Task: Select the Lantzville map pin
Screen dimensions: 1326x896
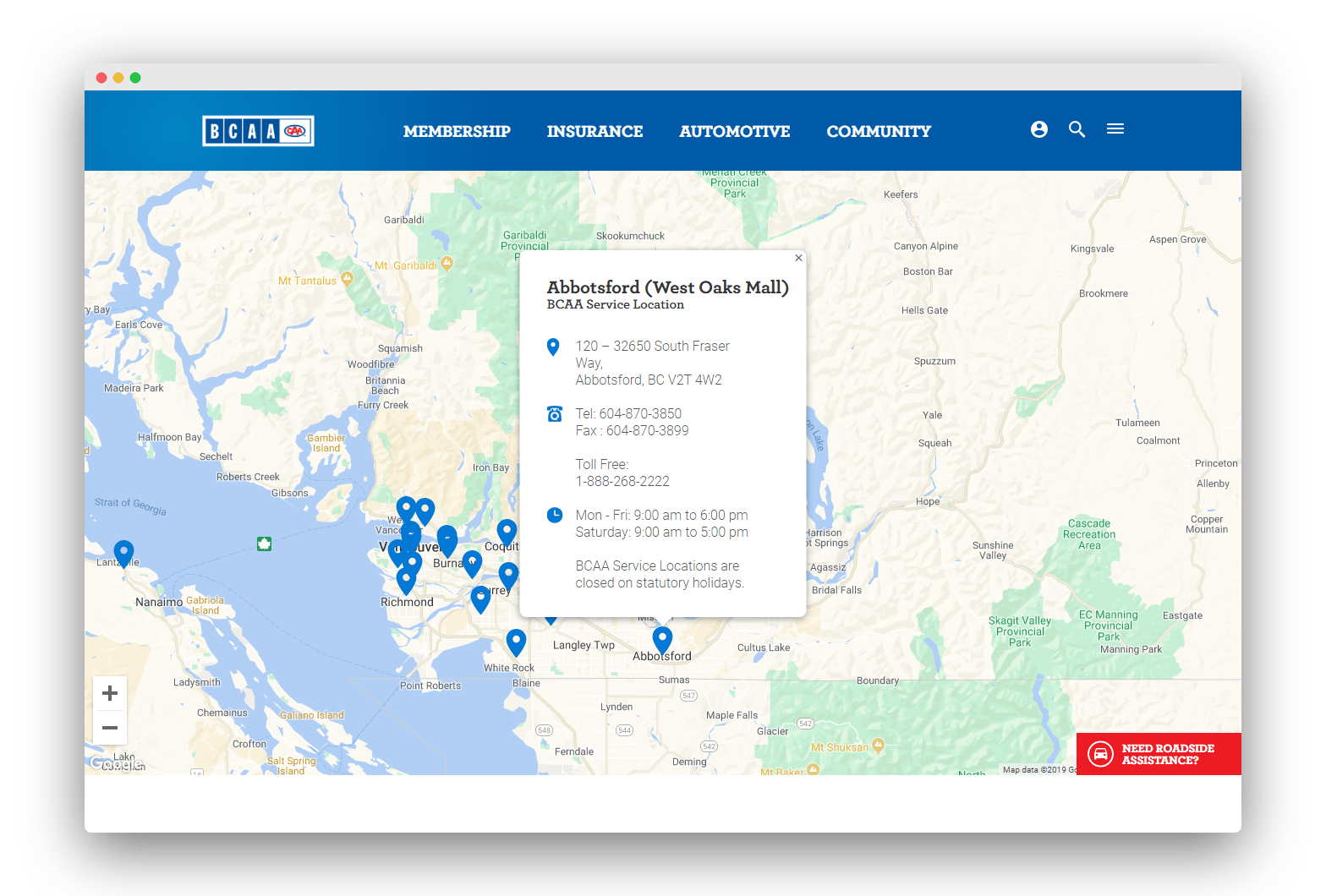Action: [123, 554]
